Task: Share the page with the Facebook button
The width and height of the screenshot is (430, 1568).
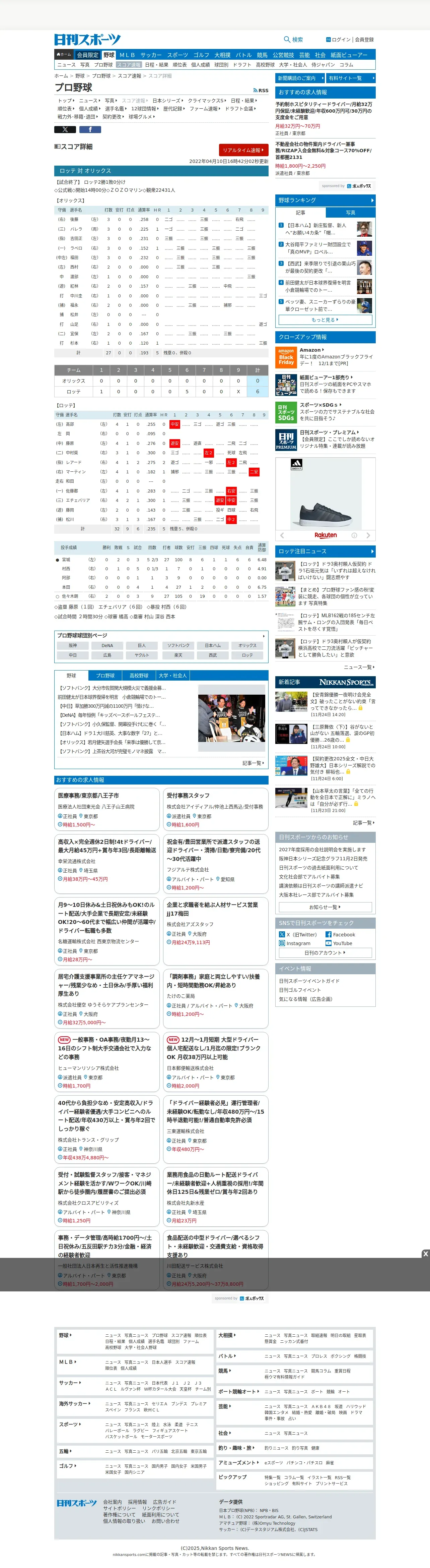Action: click(x=90, y=129)
